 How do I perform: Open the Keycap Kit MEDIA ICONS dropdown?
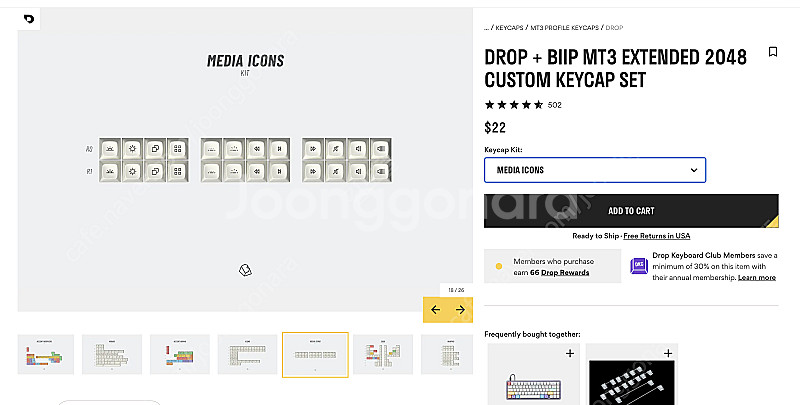coord(595,170)
